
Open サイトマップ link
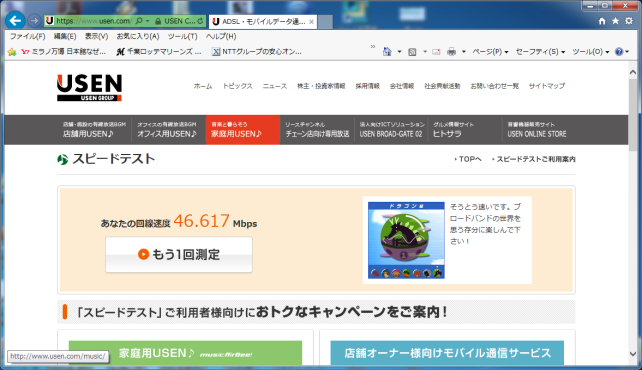(x=547, y=86)
